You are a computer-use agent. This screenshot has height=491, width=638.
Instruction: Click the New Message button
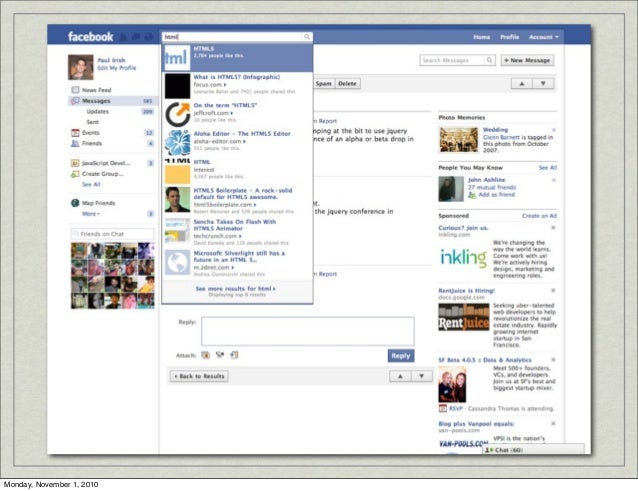527,60
